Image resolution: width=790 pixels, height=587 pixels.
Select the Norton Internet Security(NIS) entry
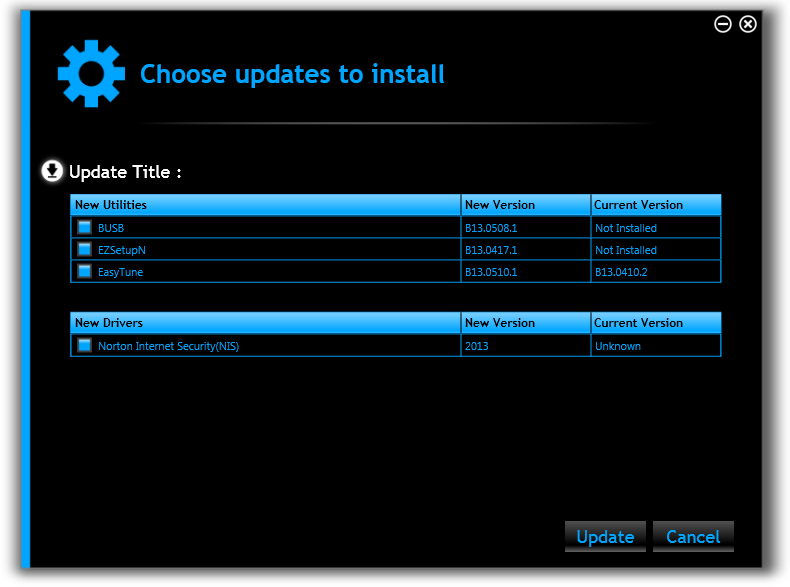(x=168, y=346)
